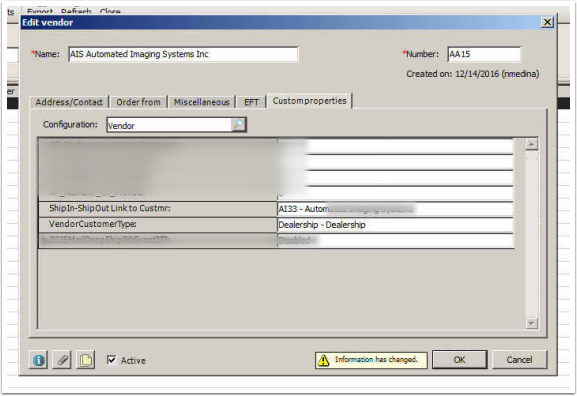Screen dimensions: 577x396
Task: Click the scroll up arrow of properties list
Action: (x=531, y=144)
